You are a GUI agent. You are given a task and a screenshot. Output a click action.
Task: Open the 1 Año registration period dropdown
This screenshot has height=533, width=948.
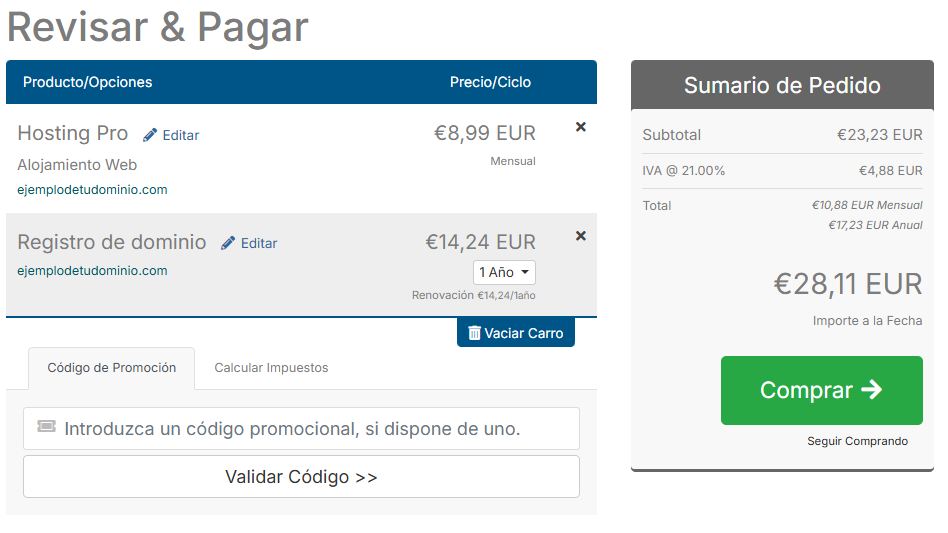[504, 272]
